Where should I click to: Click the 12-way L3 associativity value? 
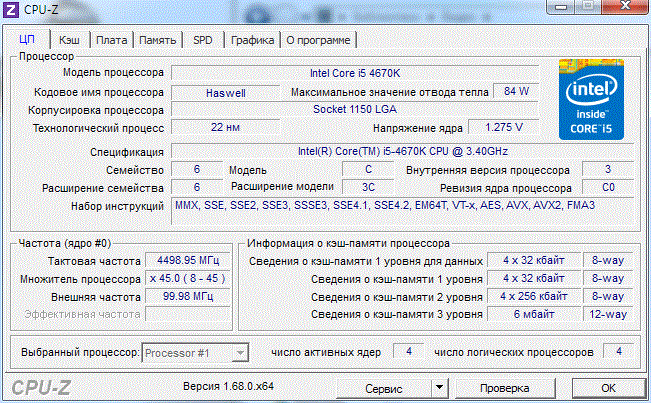tap(608, 314)
